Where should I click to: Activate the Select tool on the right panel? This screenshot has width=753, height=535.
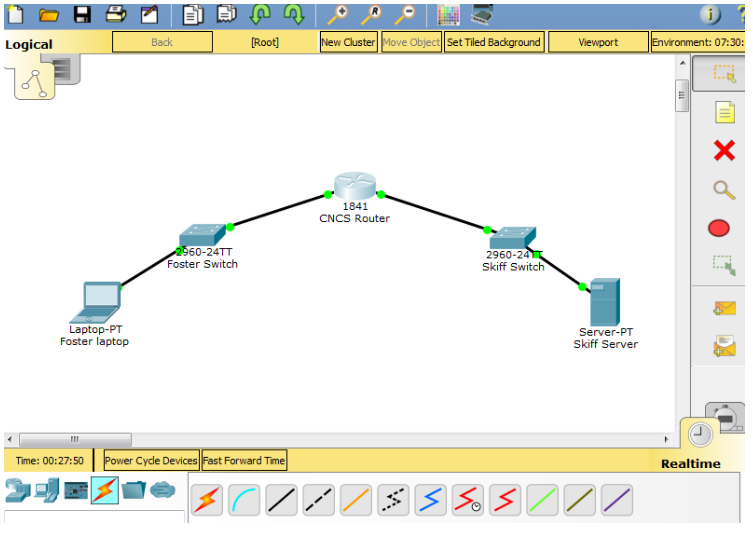(x=724, y=74)
